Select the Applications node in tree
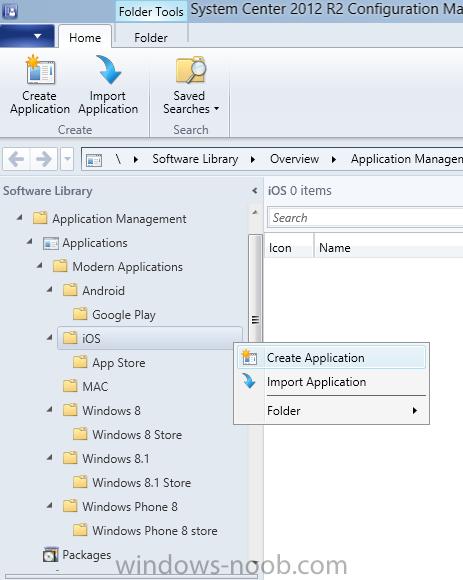The height and width of the screenshot is (580, 463). click(95, 243)
